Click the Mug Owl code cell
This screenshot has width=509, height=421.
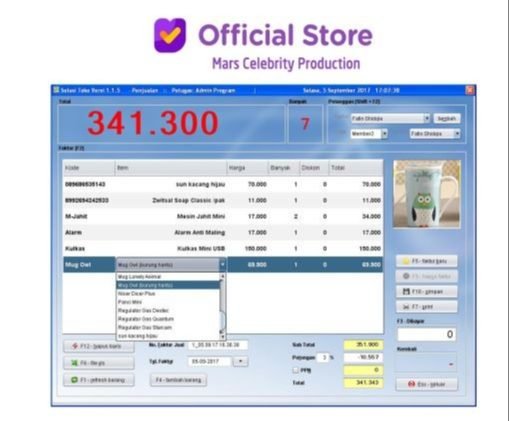coord(89,265)
